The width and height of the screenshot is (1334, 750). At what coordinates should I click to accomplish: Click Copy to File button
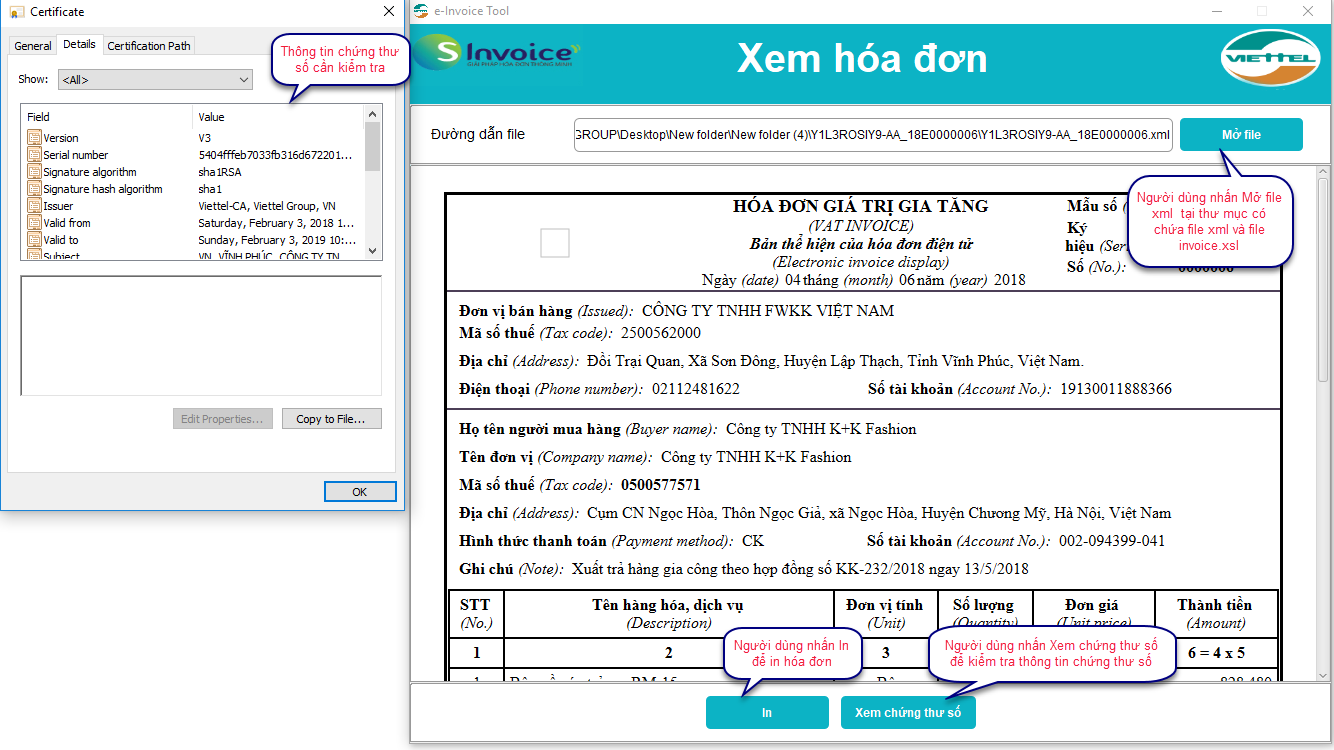pyautogui.click(x=331, y=419)
